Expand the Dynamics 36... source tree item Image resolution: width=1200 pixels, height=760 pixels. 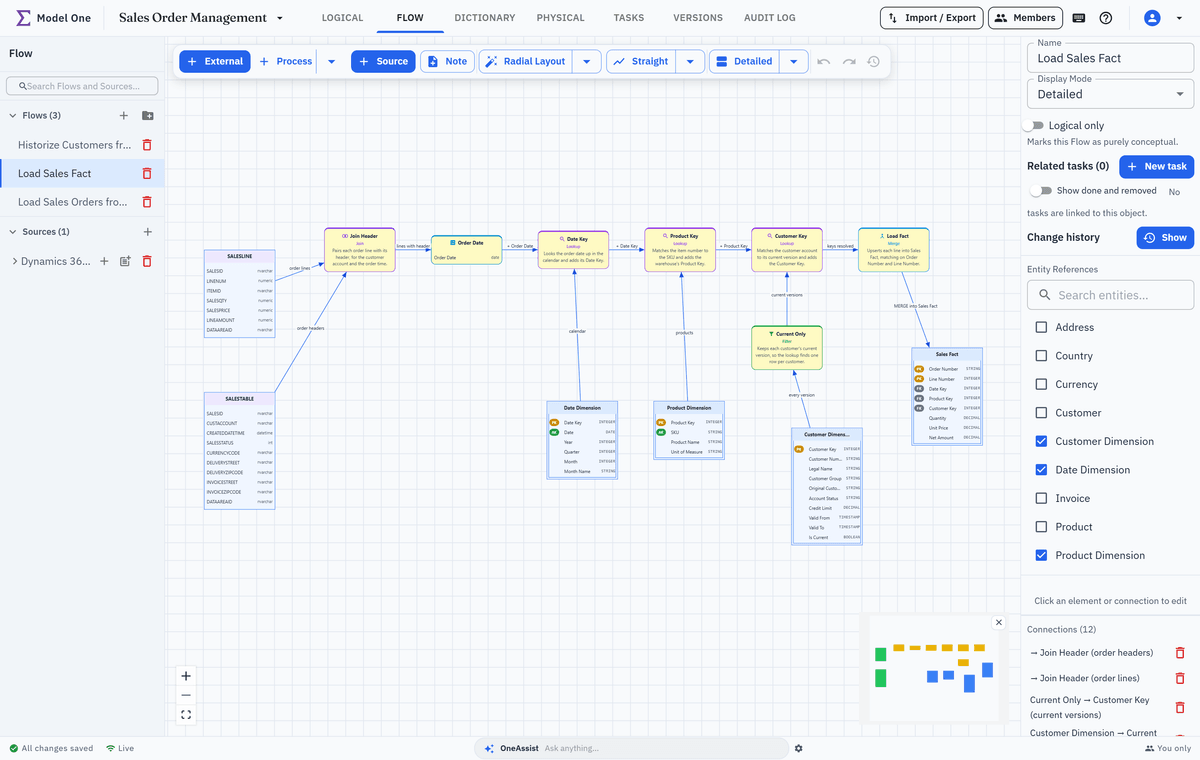pos(14,261)
